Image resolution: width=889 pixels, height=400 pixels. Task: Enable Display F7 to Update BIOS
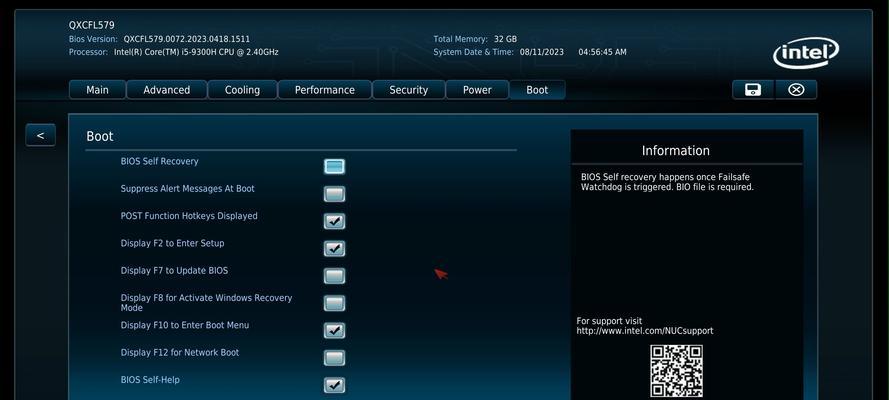pos(334,276)
